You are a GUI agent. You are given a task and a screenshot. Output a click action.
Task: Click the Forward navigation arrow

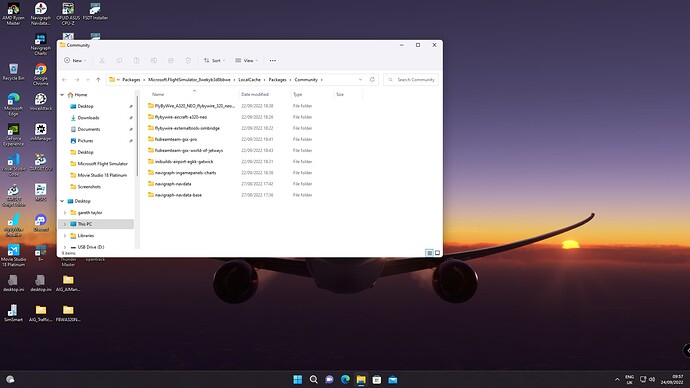click(x=77, y=80)
